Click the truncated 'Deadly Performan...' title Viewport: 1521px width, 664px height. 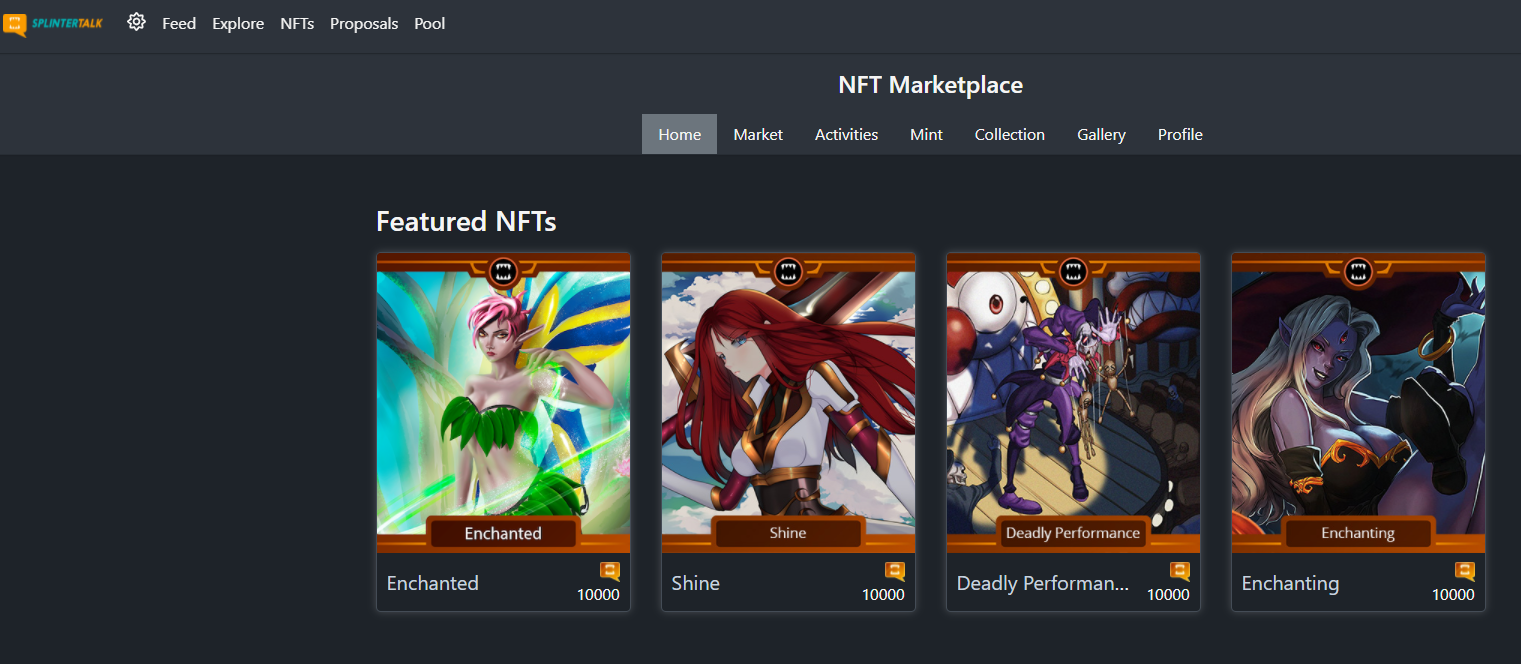tap(1043, 583)
